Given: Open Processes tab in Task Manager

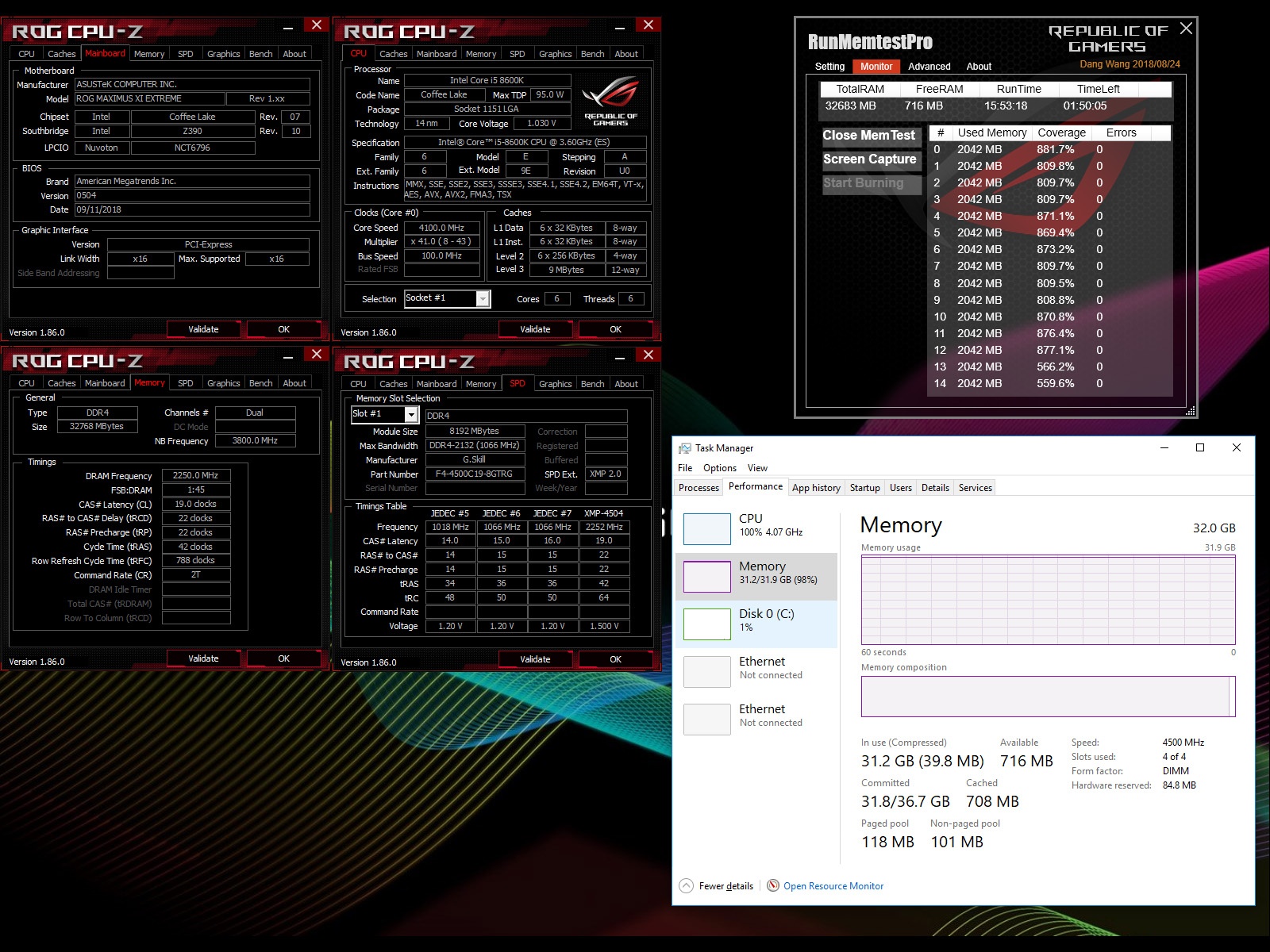Looking at the screenshot, I should point(698,488).
